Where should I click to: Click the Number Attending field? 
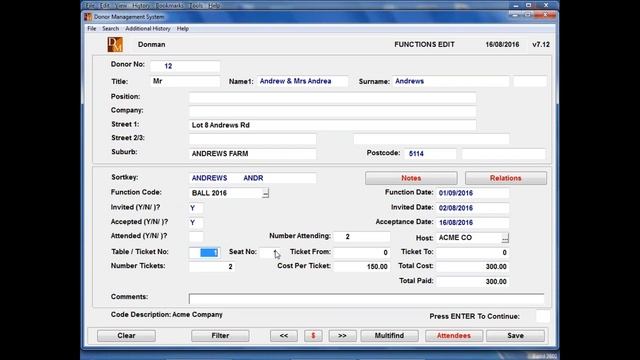(362, 237)
